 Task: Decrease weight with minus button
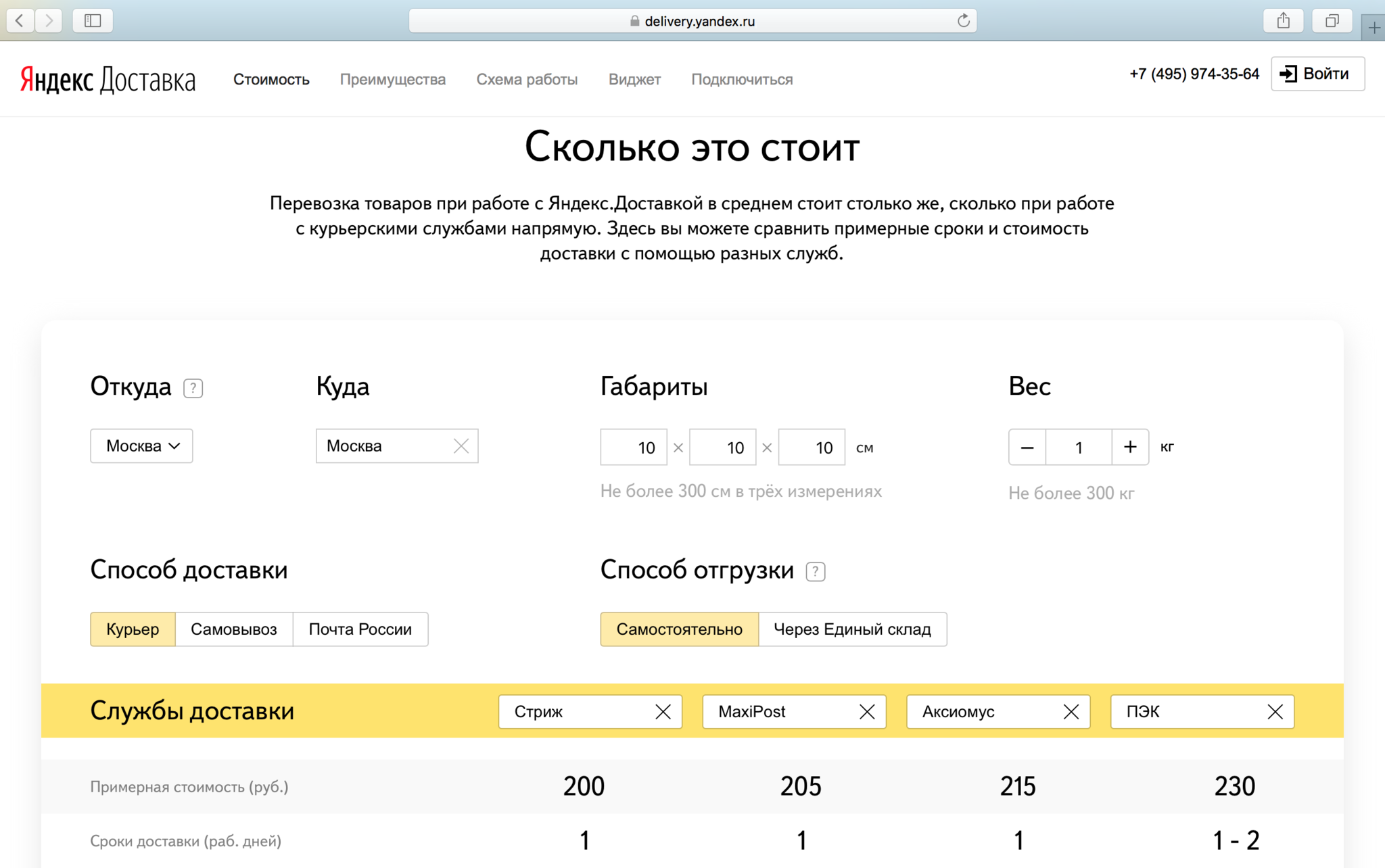tap(1027, 447)
